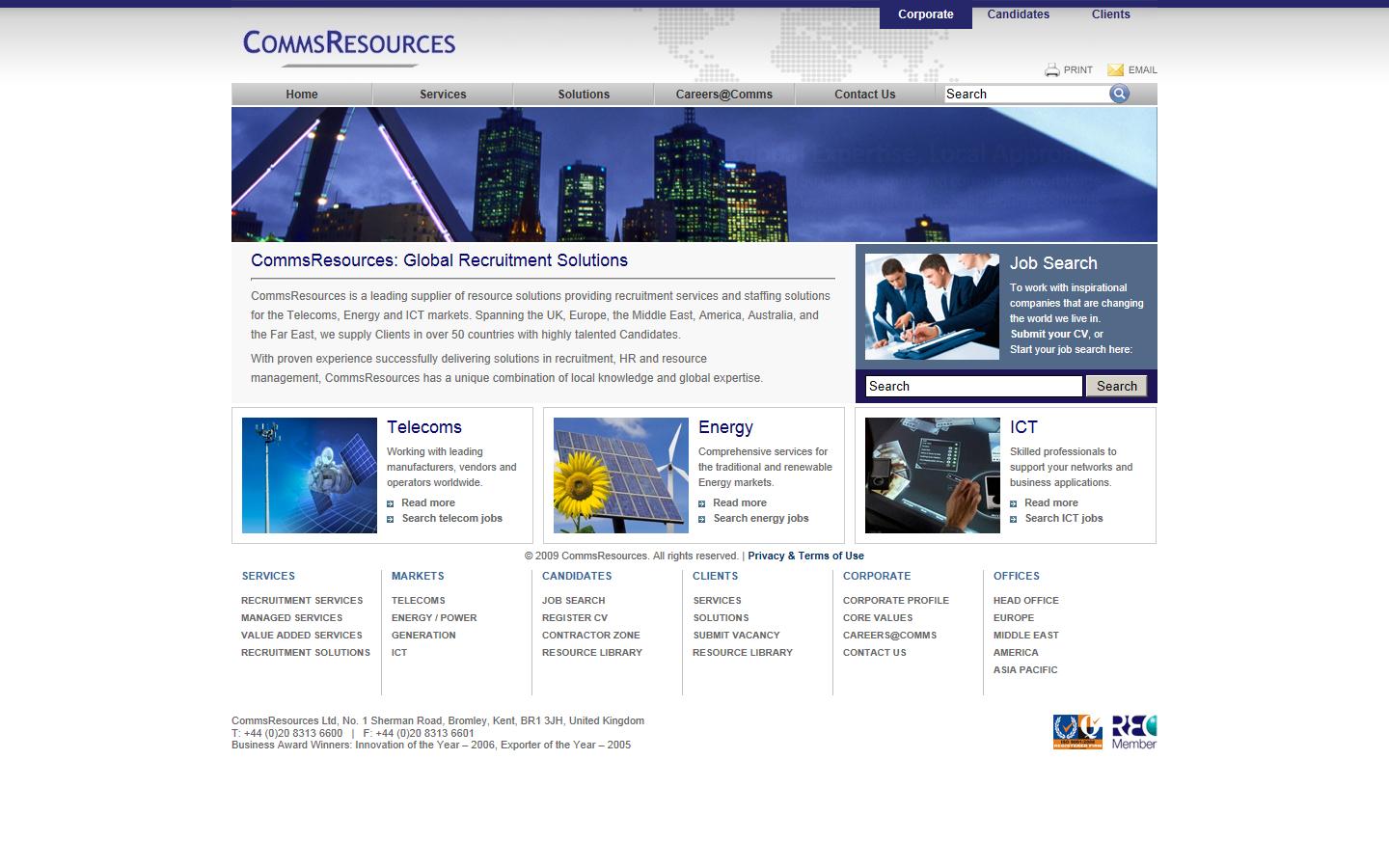This screenshot has width=1389, height=868.
Task: Open Privacy & Terms of Use
Action: 805,556
